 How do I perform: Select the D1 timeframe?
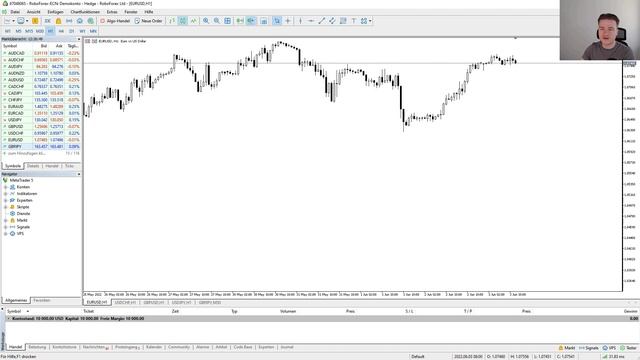(72, 31)
